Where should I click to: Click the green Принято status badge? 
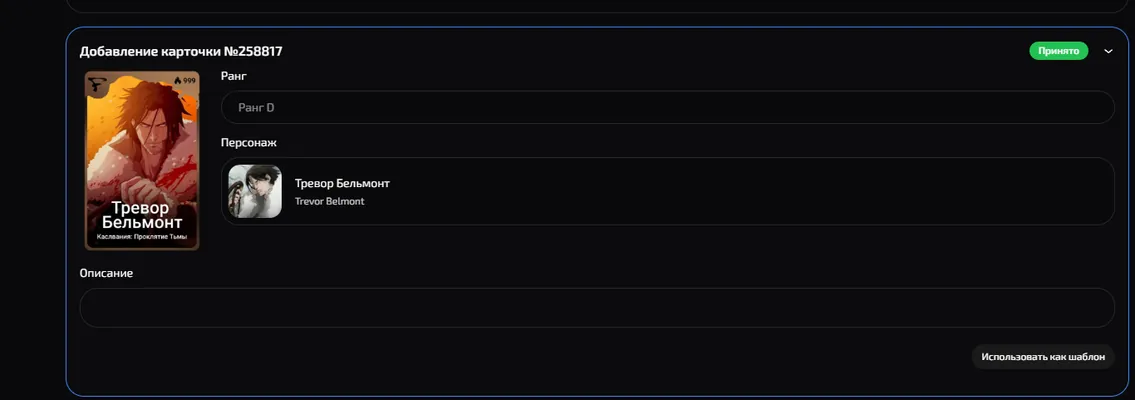pos(1058,51)
